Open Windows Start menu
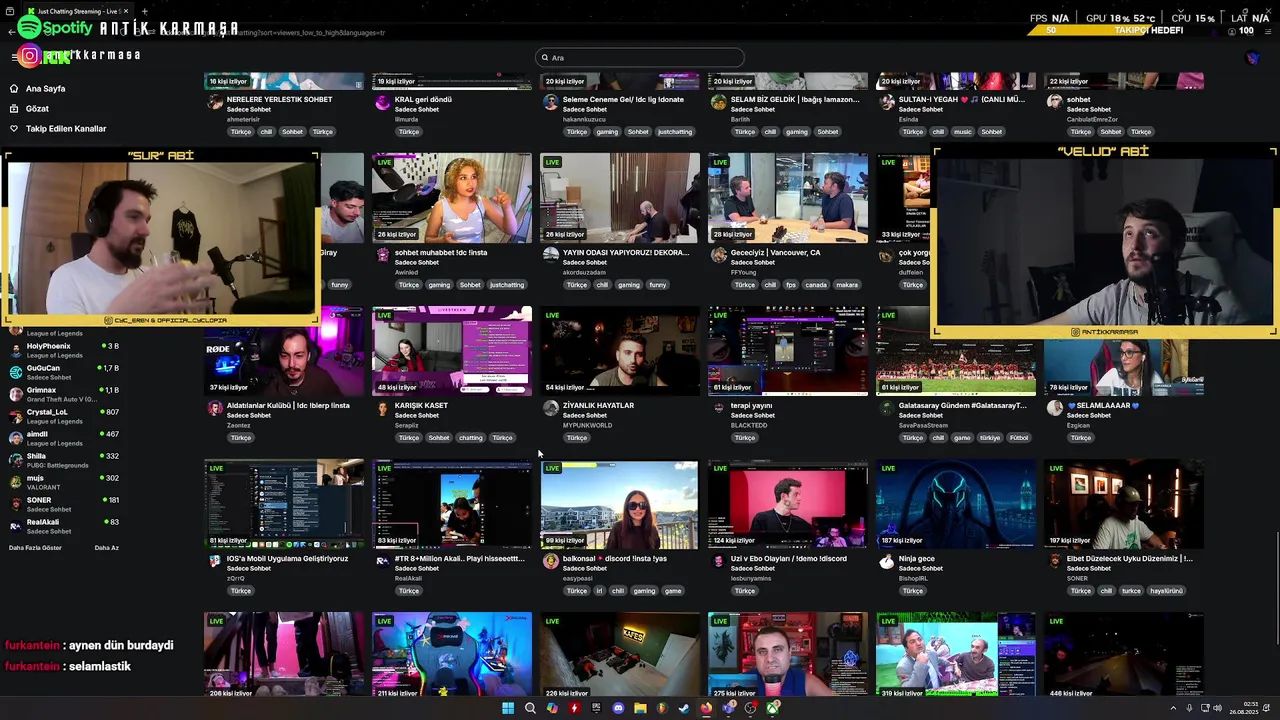 coord(508,708)
